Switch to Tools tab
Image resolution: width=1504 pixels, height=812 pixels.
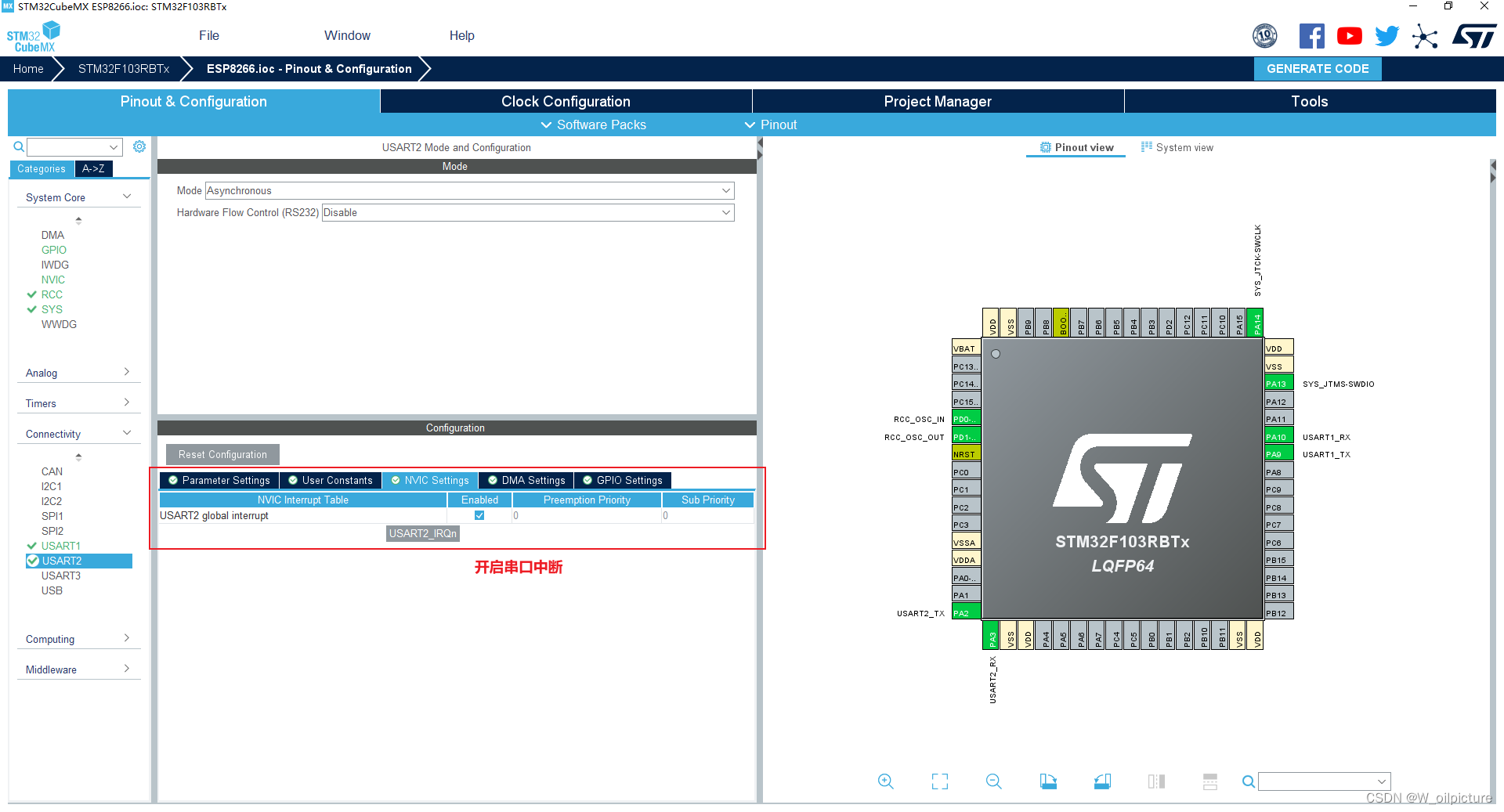tap(1310, 101)
